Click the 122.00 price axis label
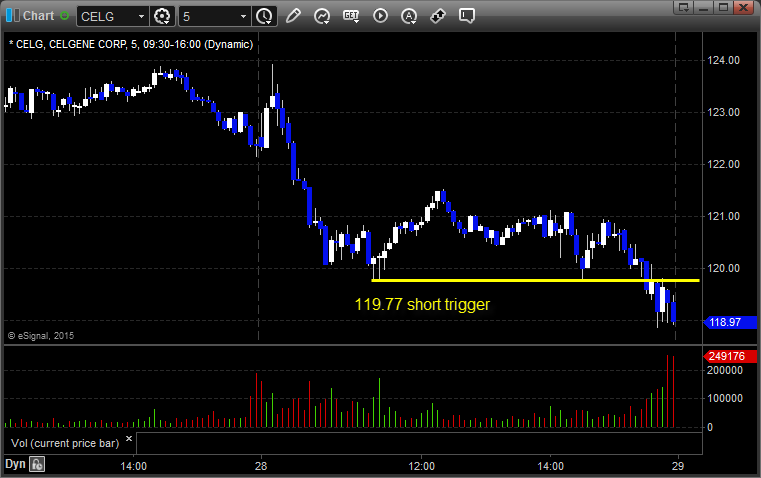Viewport: 761px width, 478px height. [x=724, y=164]
